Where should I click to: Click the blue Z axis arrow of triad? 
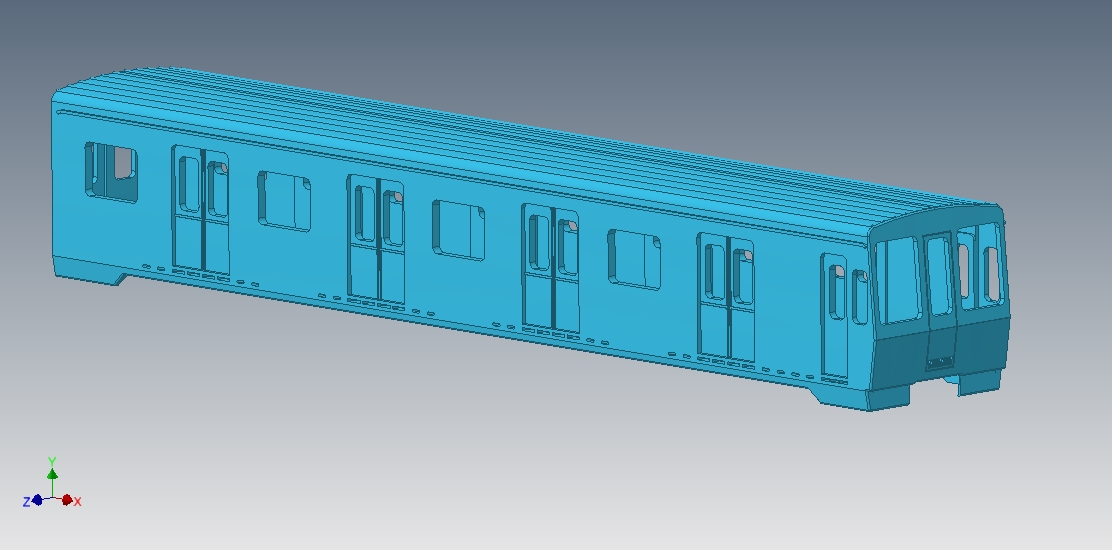click(x=38, y=500)
